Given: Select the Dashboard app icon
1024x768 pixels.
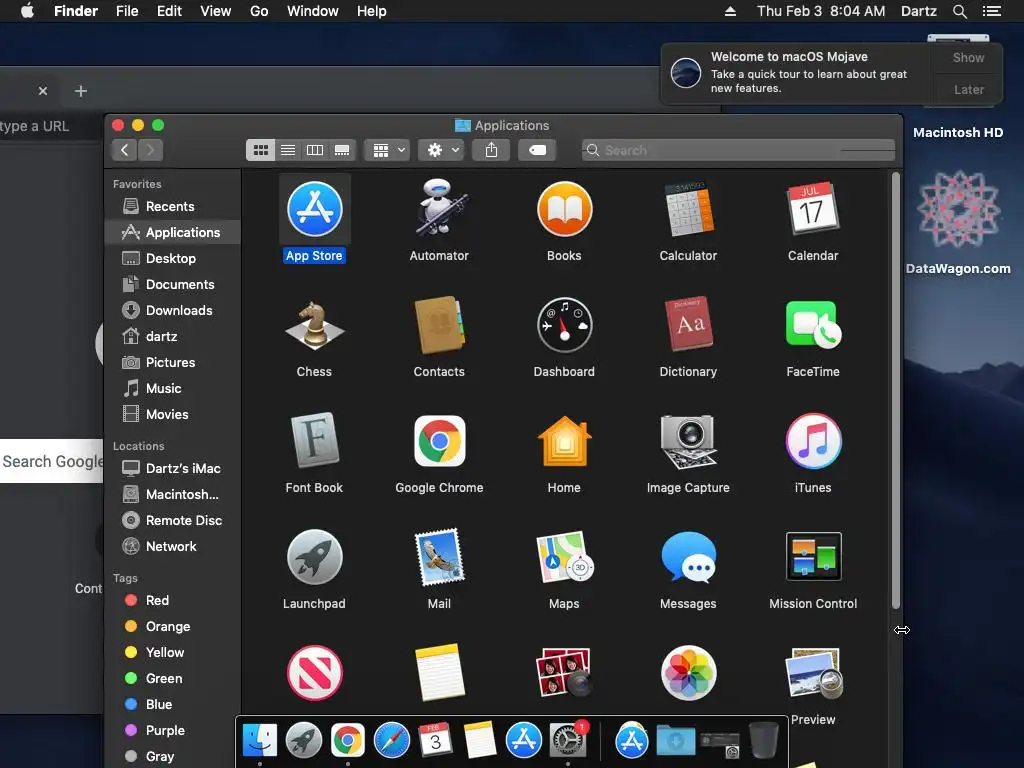Looking at the screenshot, I should click(x=564, y=325).
